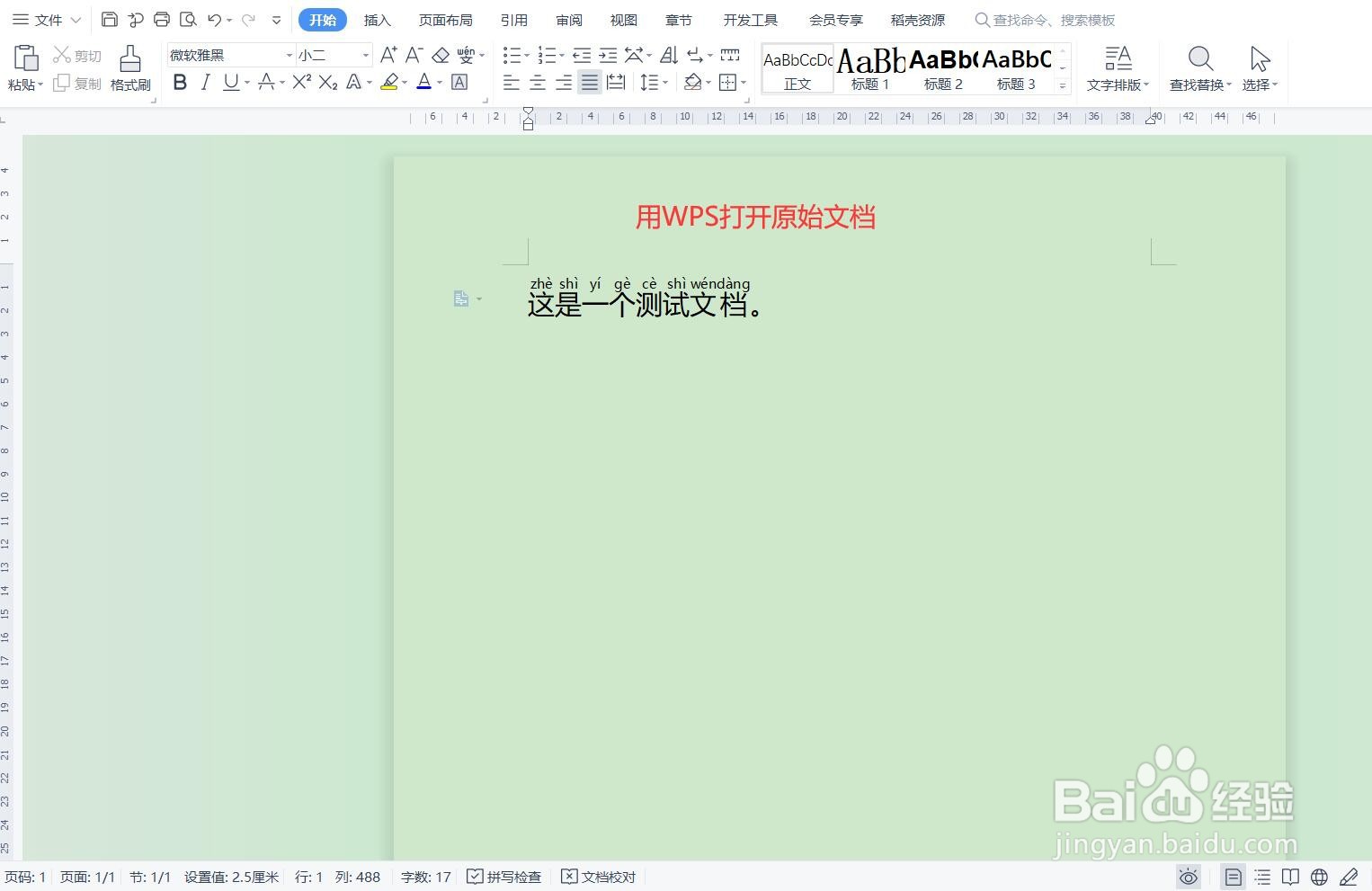Viewport: 1372px width, 891px height.
Task: Apply the 标题 2 style
Action: pos(943,68)
